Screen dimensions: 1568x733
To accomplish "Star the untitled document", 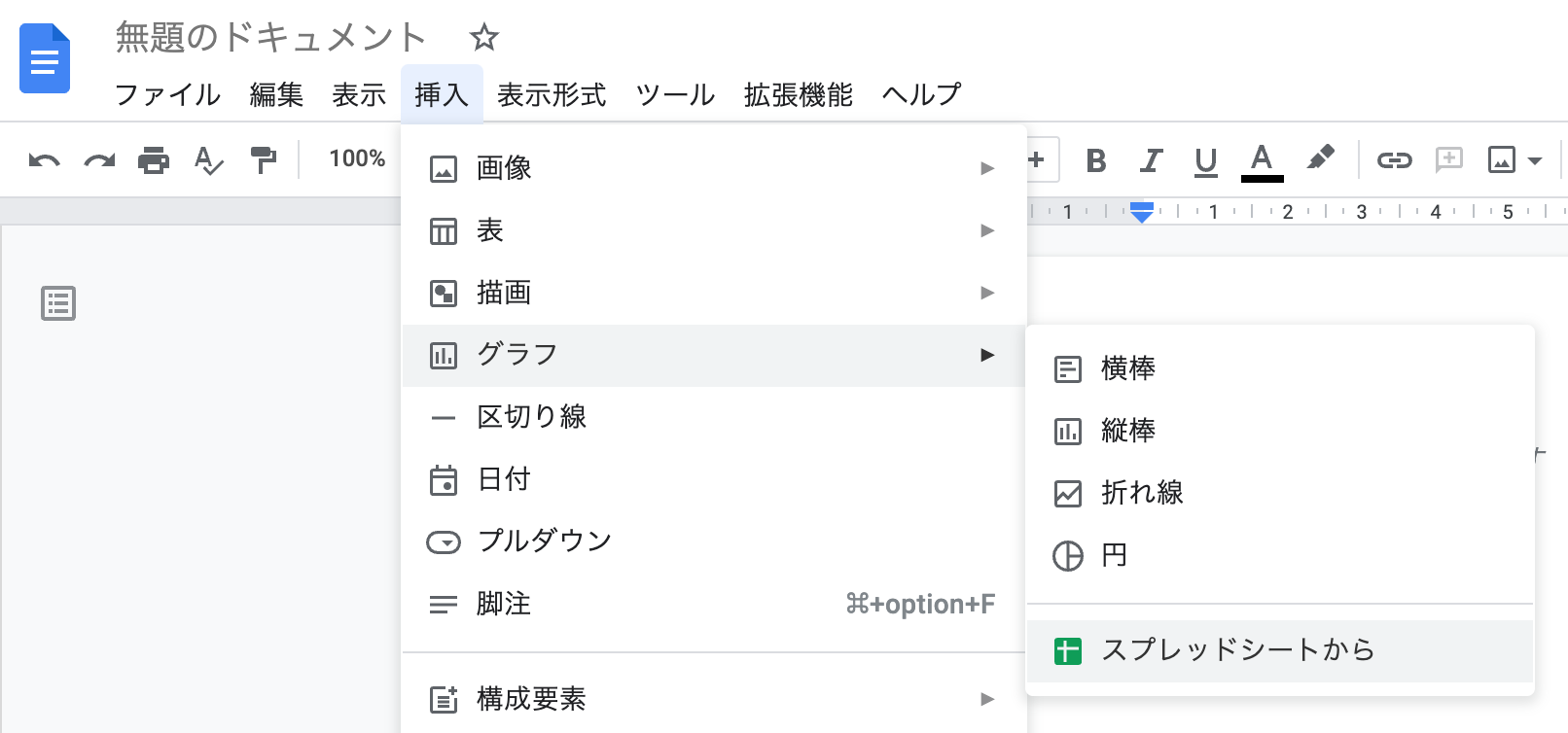I will point(483,38).
